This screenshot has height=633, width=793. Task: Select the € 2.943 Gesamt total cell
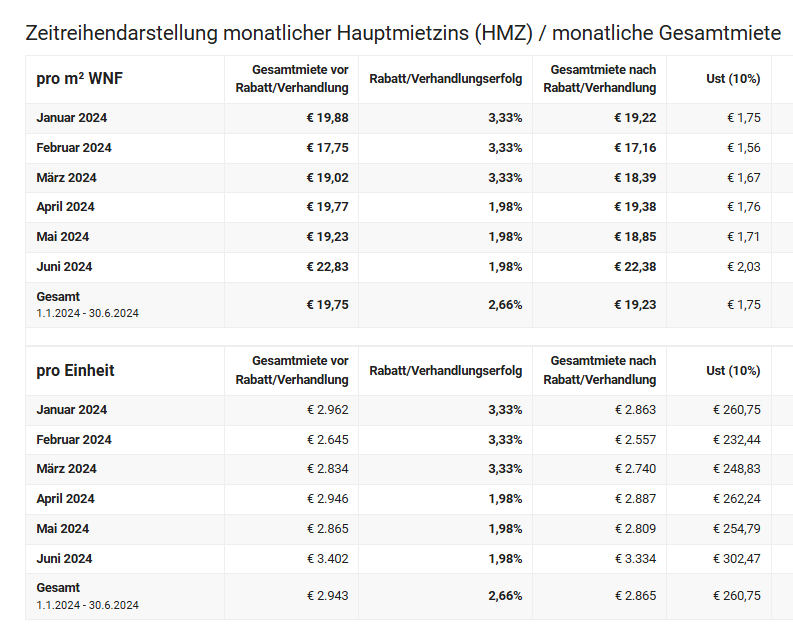pyautogui.click(x=327, y=596)
